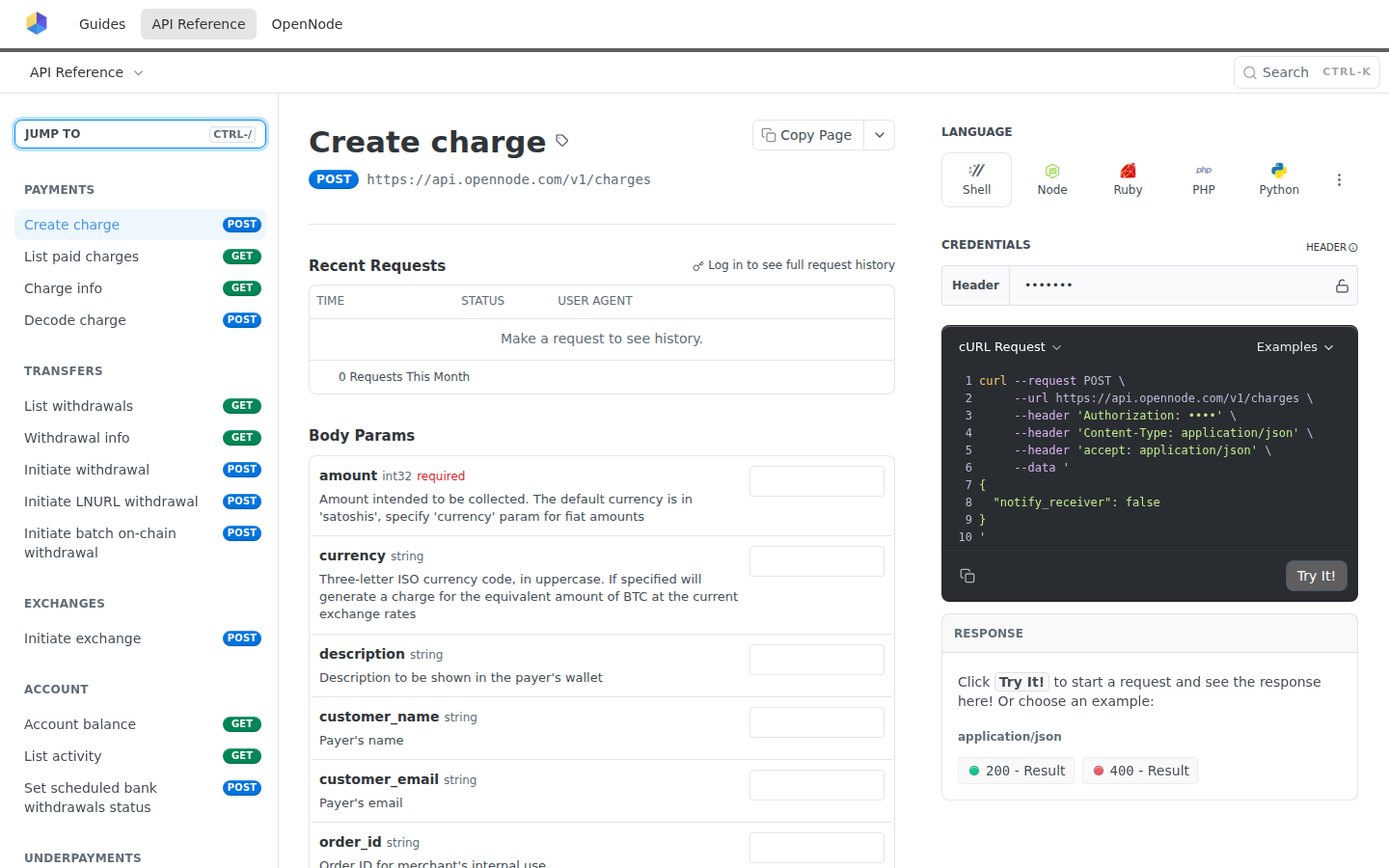Open Initiate LNURL withdrawal page
This screenshot has width=1389, height=868.
(x=140, y=502)
